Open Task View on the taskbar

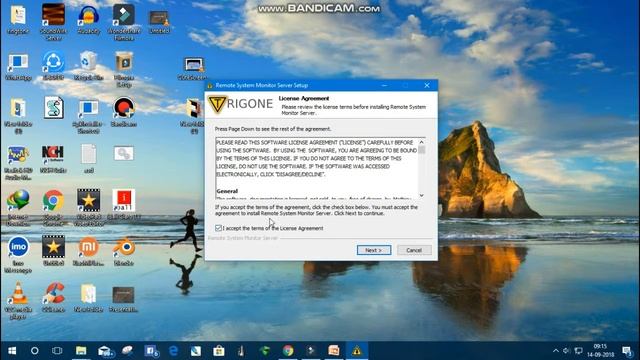[57, 351]
